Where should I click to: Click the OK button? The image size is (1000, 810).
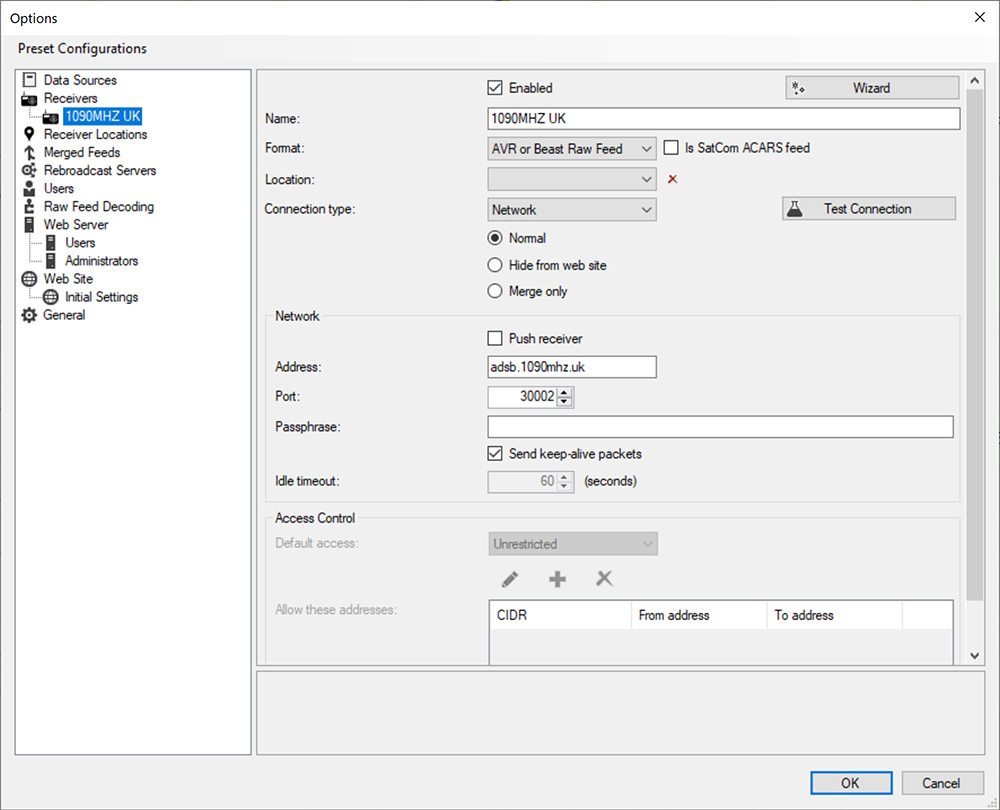click(x=850, y=783)
